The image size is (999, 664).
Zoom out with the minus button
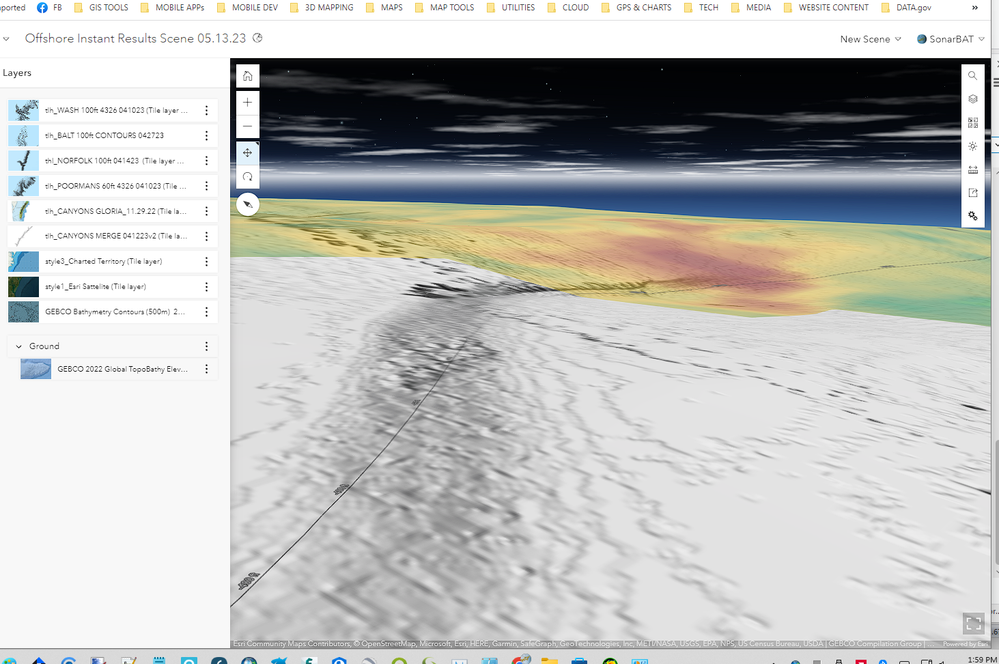point(248,127)
